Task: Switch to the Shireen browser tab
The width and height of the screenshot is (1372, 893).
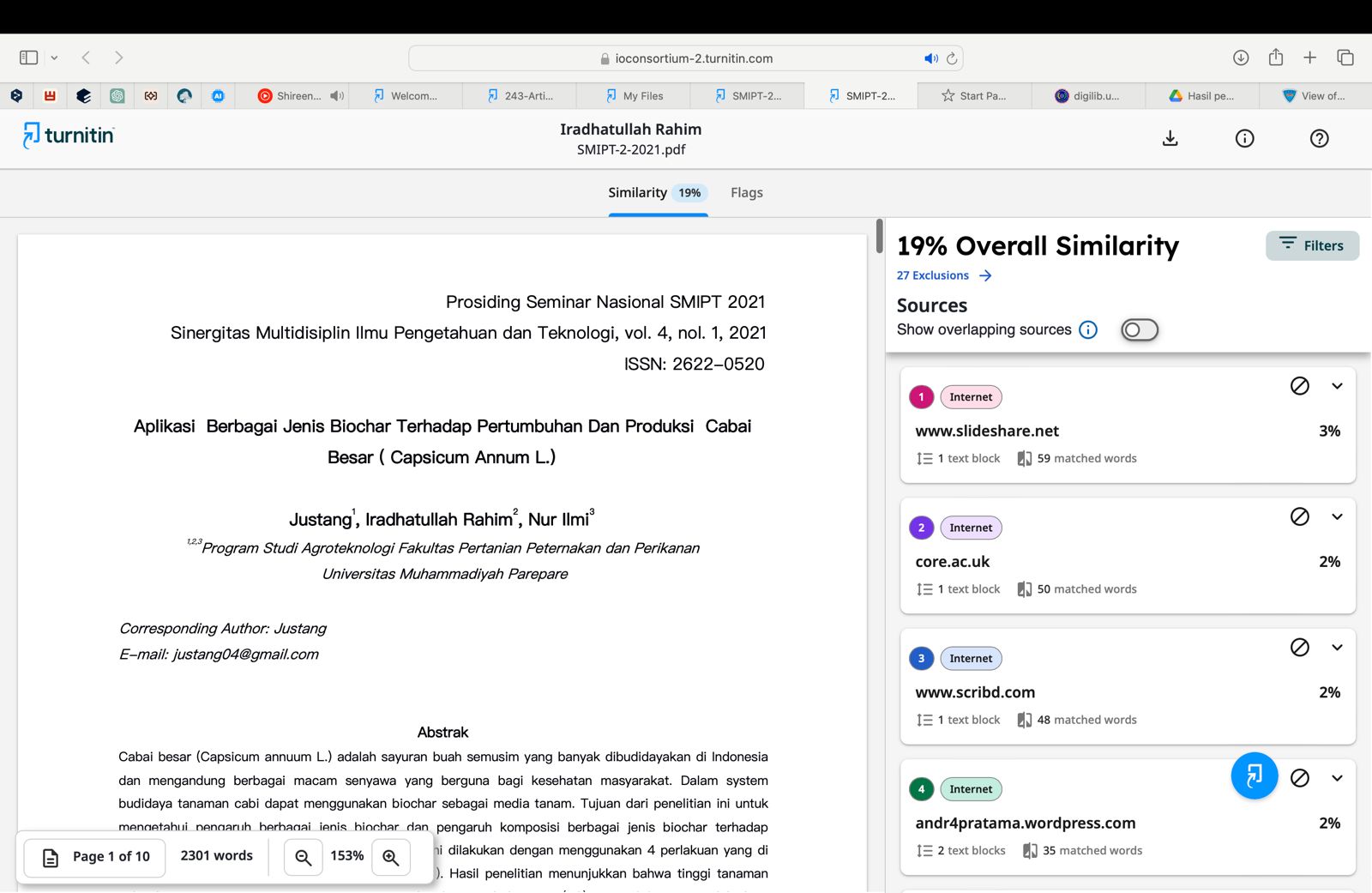Action: (x=292, y=96)
